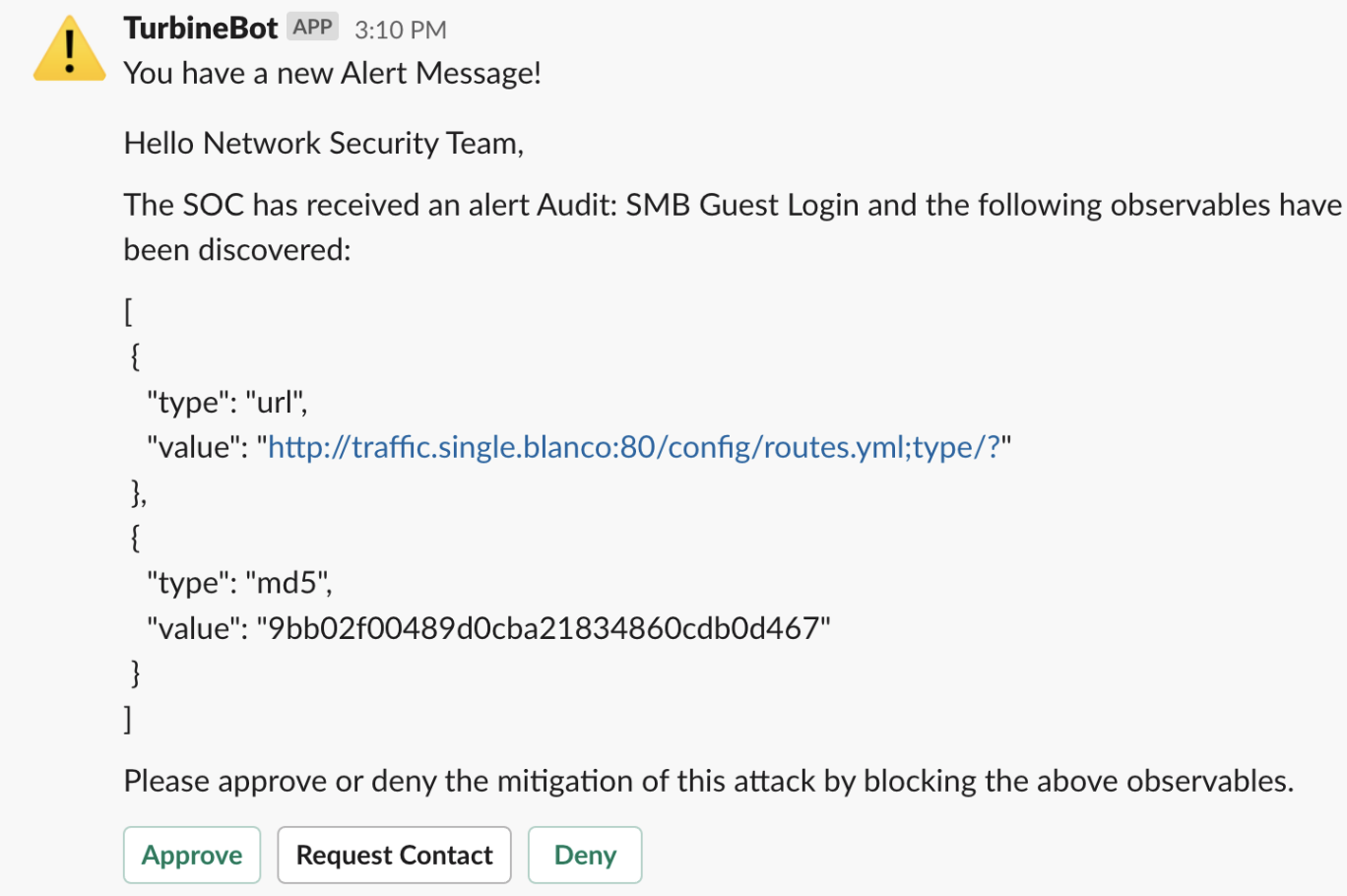Click the opening JSON bracket of observables
This screenshot has width=1347, height=896.
click(x=127, y=310)
